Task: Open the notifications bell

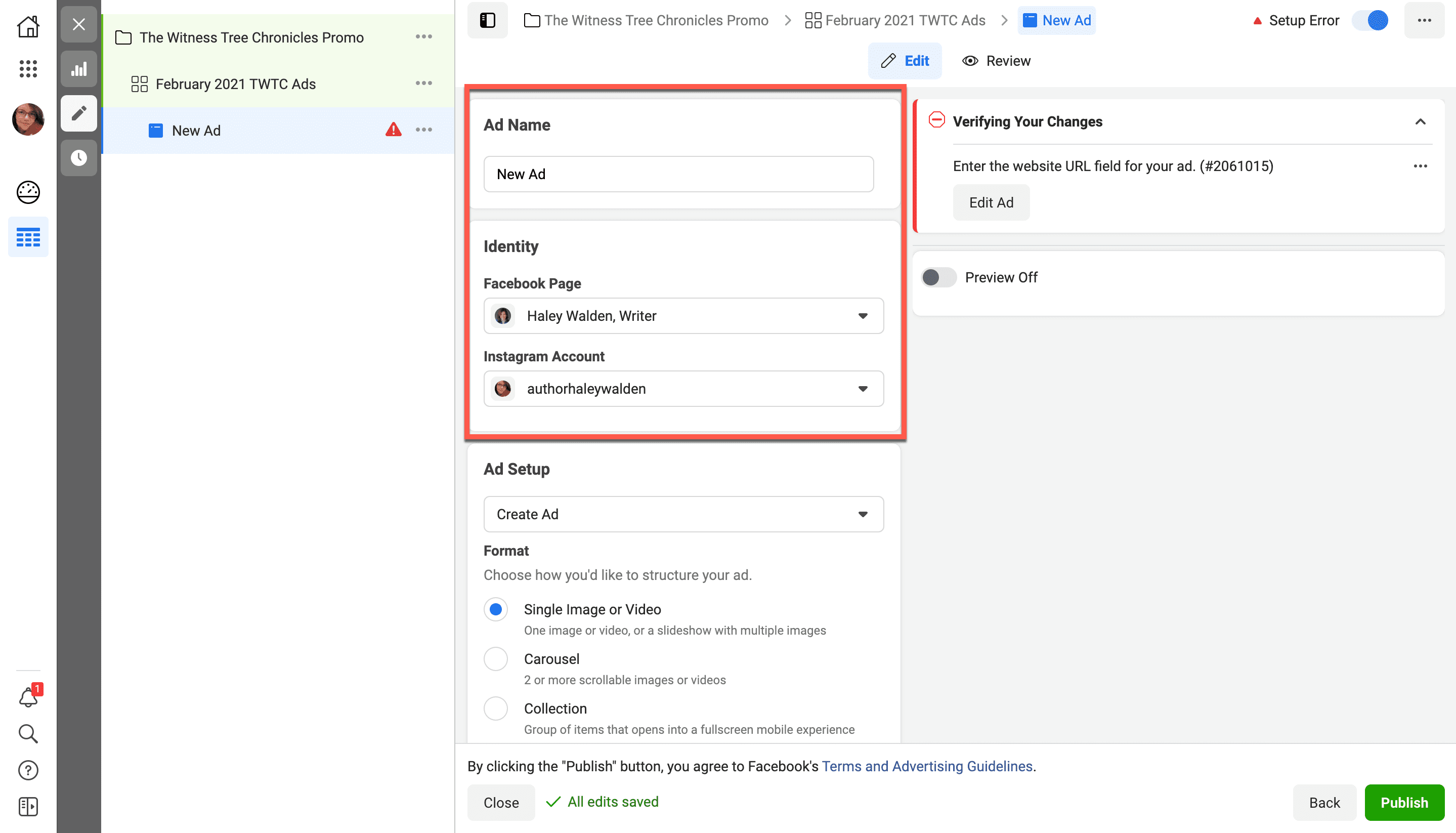Action: click(27, 697)
